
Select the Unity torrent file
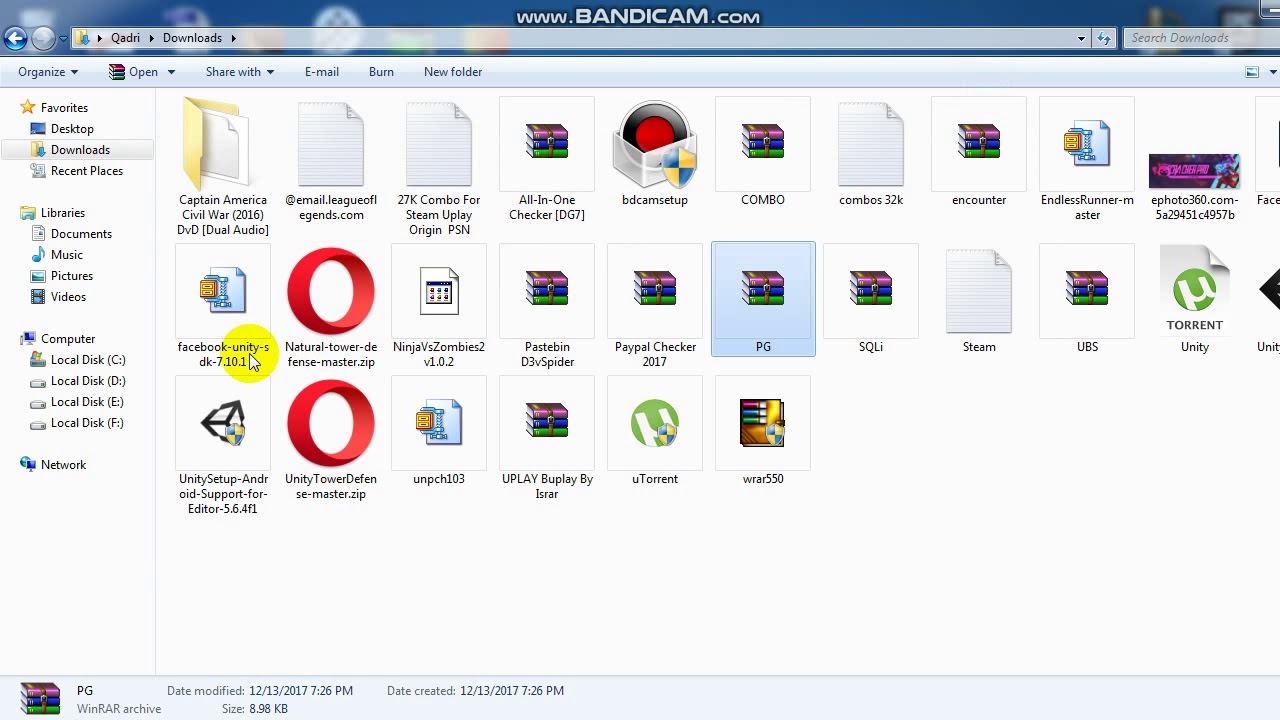point(1195,299)
